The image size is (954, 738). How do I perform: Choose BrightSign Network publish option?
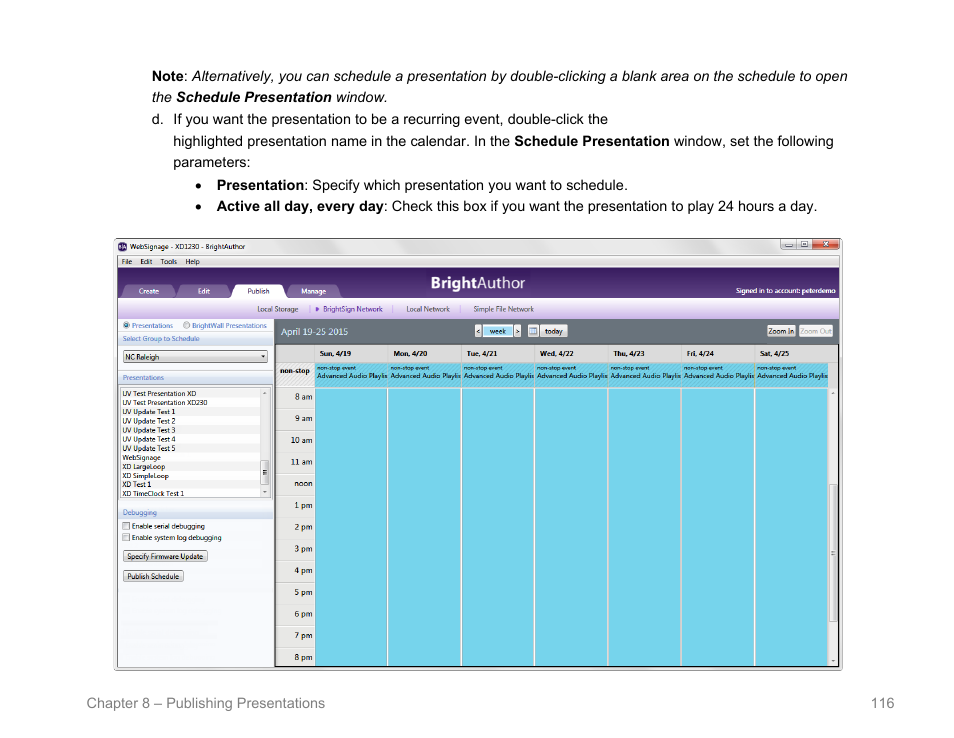tap(352, 309)
